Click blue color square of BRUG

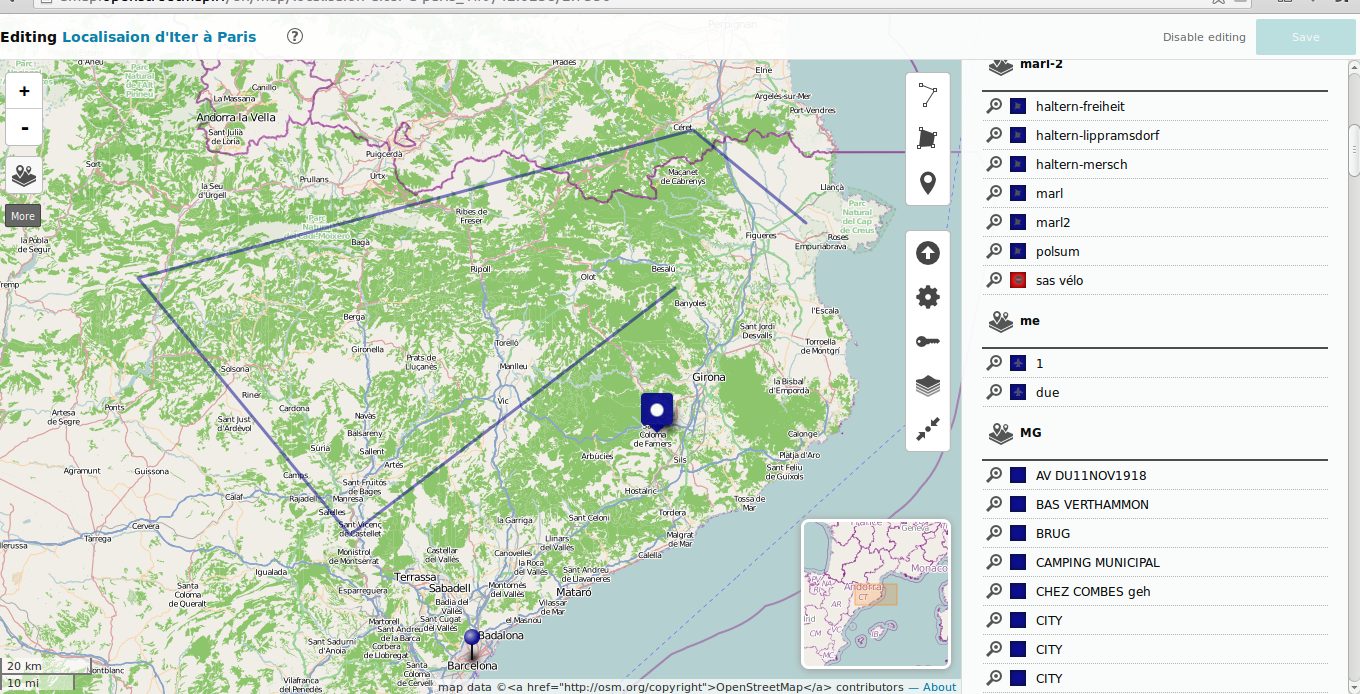pyautogui.click(x=1018, y=533)
